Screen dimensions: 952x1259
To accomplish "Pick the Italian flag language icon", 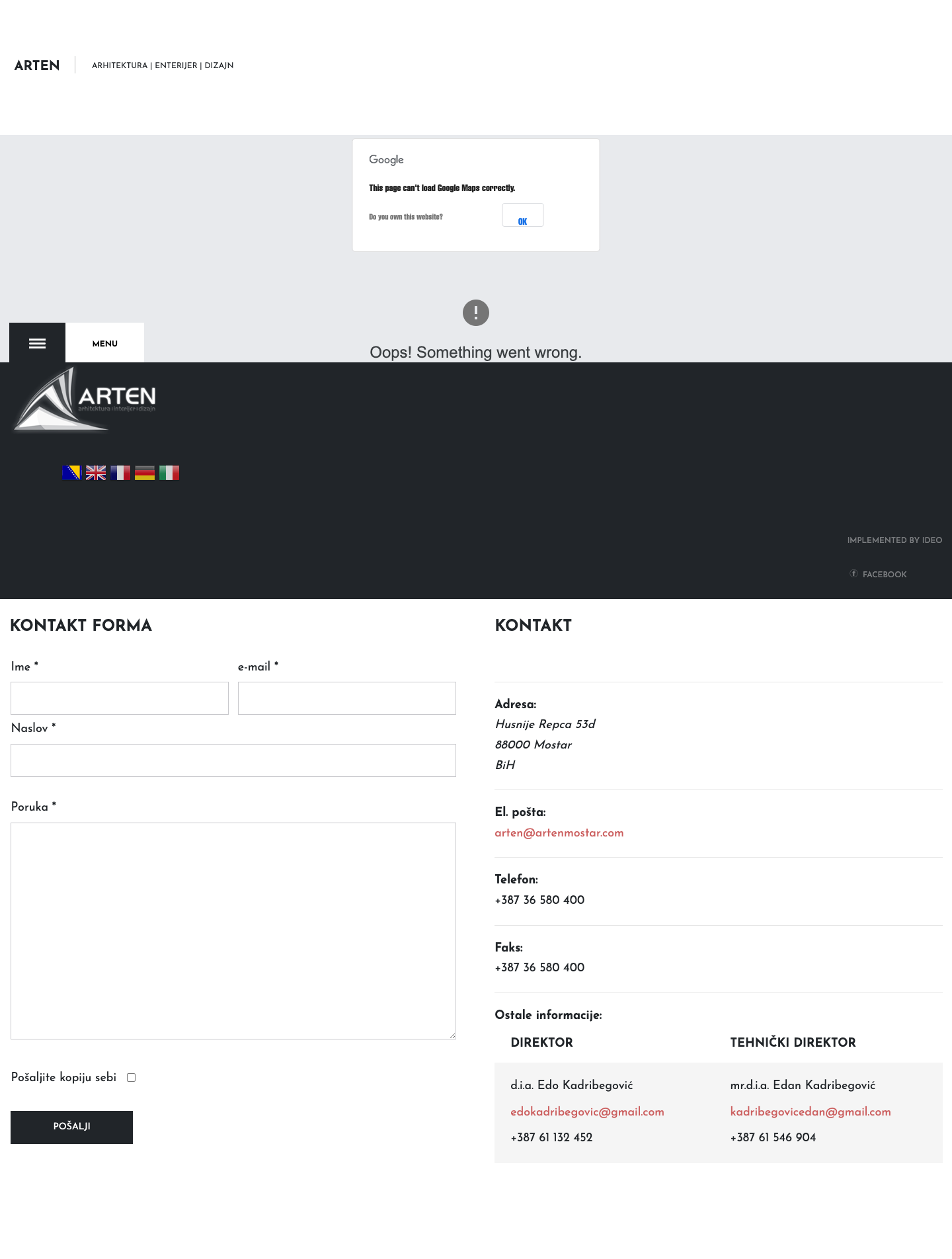I will [169, 473].
